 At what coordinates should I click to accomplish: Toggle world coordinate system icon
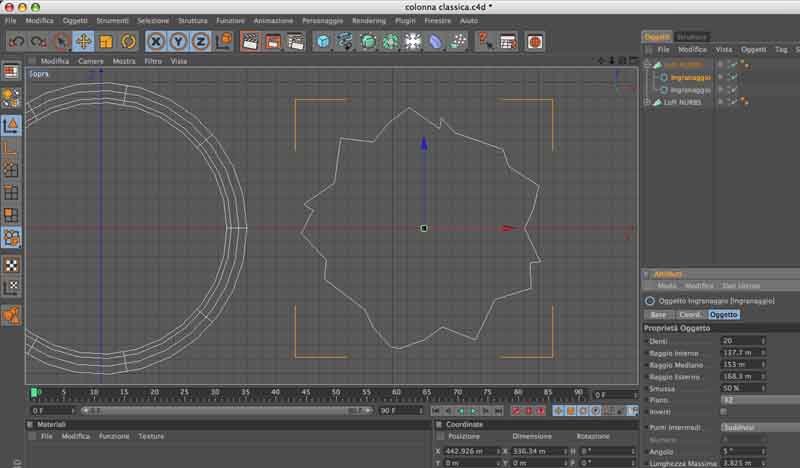point(224,42)
